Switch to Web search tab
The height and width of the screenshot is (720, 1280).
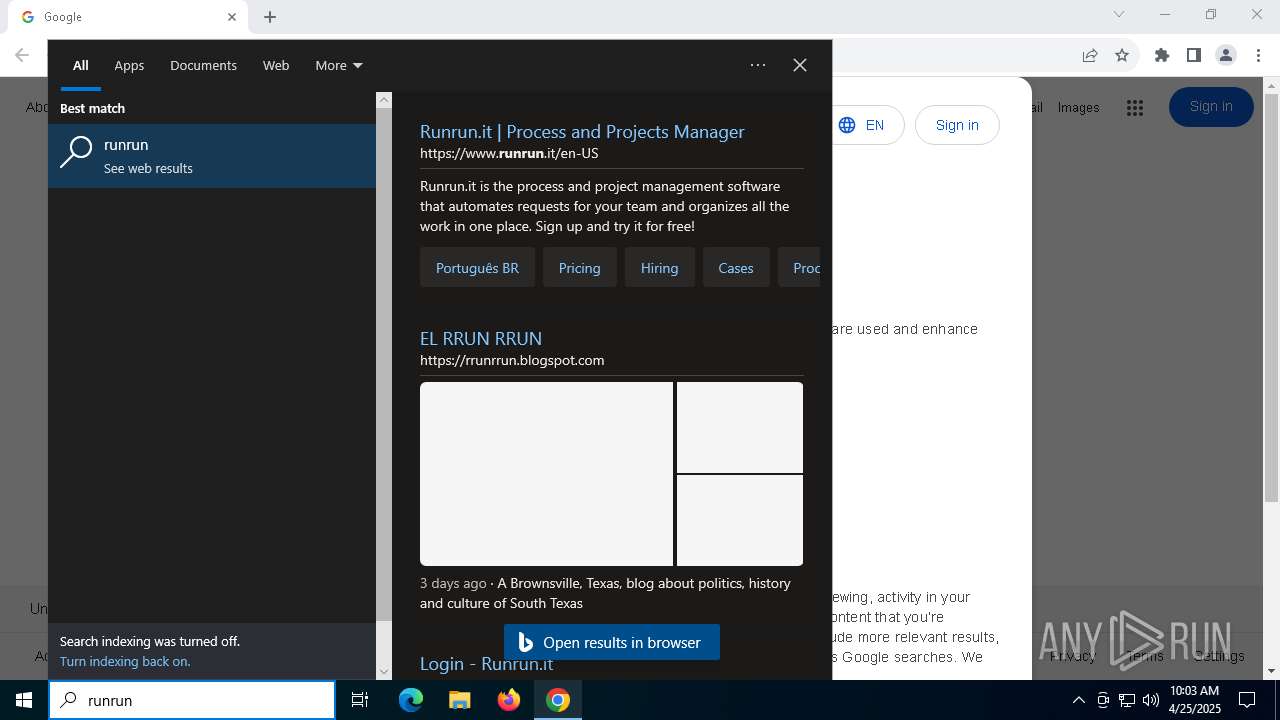[x=276, y=65]
